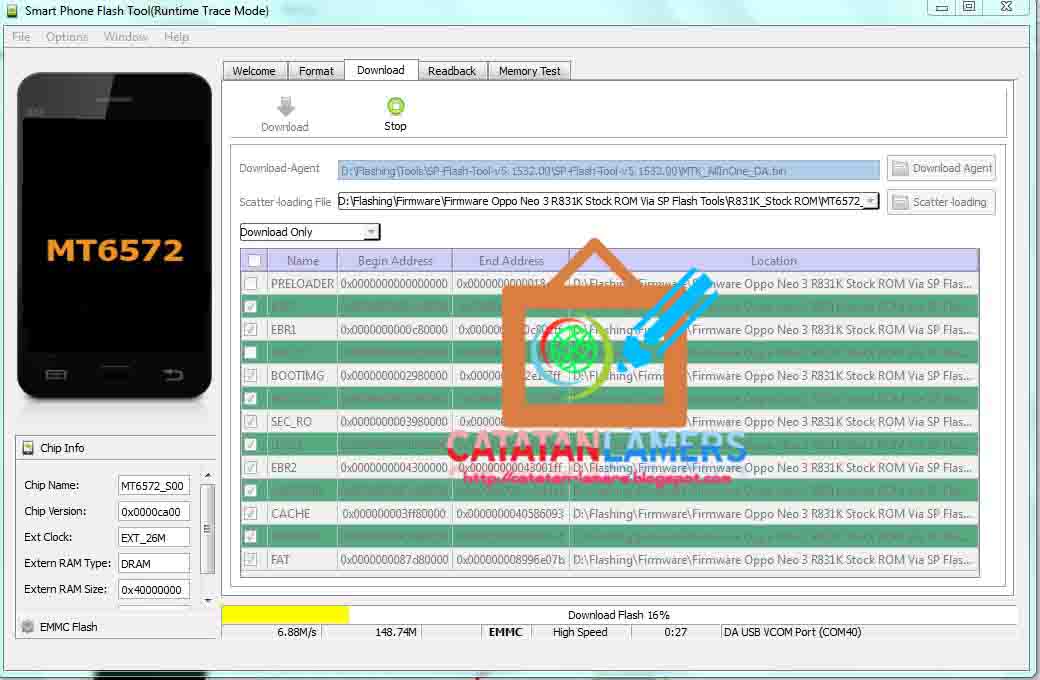Click the Download Flash 16% progress bar
The image size is (1040, 680).
tap(618, 615)
